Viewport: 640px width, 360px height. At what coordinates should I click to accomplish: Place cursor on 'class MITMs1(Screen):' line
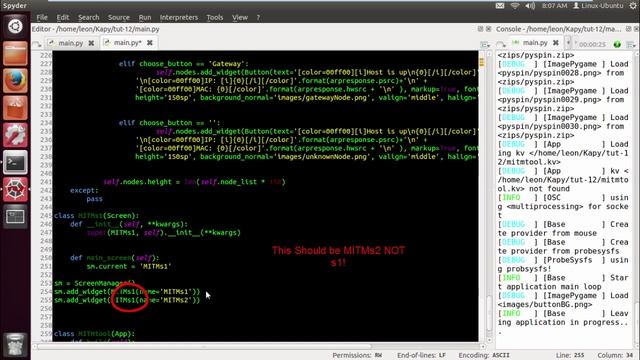(97, 216)
